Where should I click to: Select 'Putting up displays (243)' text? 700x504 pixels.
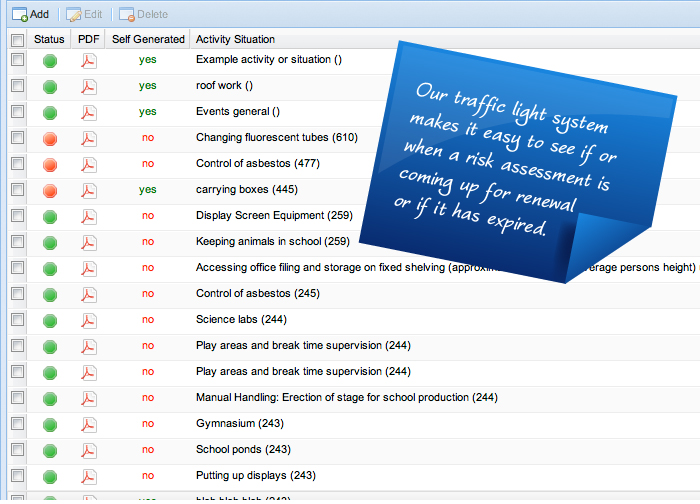tap(256, 475)
